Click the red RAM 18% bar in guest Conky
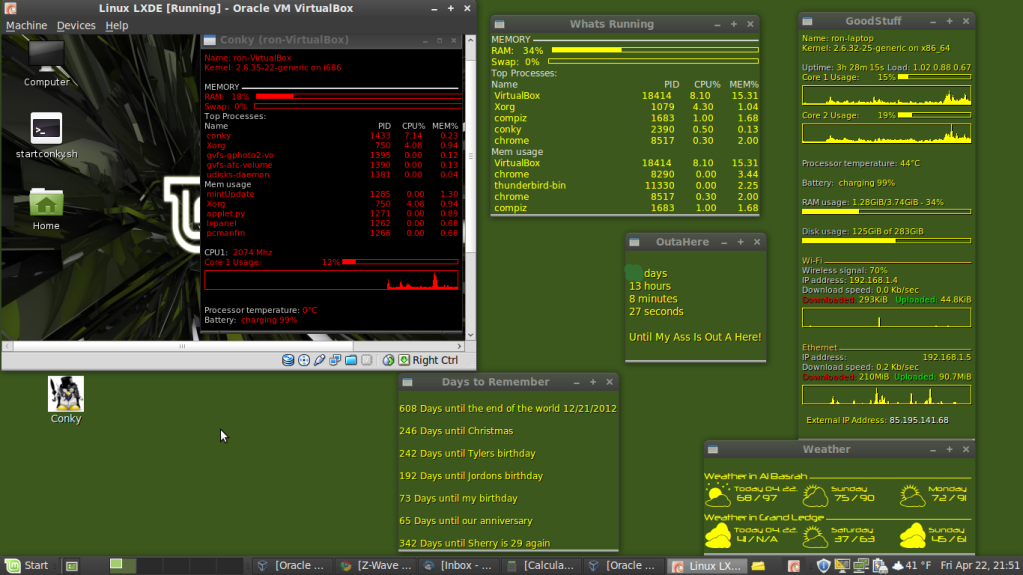 (358, 97)
